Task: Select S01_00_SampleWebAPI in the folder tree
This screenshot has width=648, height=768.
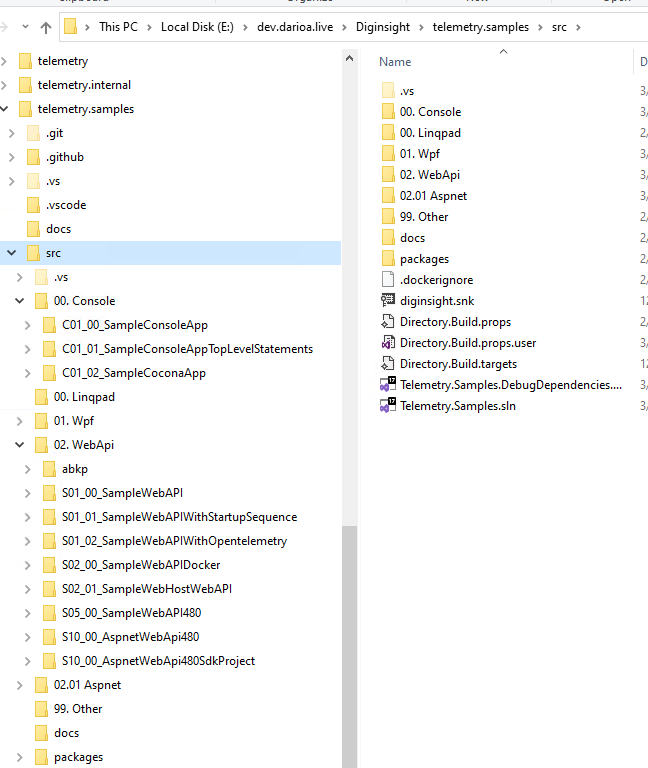Action: (x=122, y=493)
